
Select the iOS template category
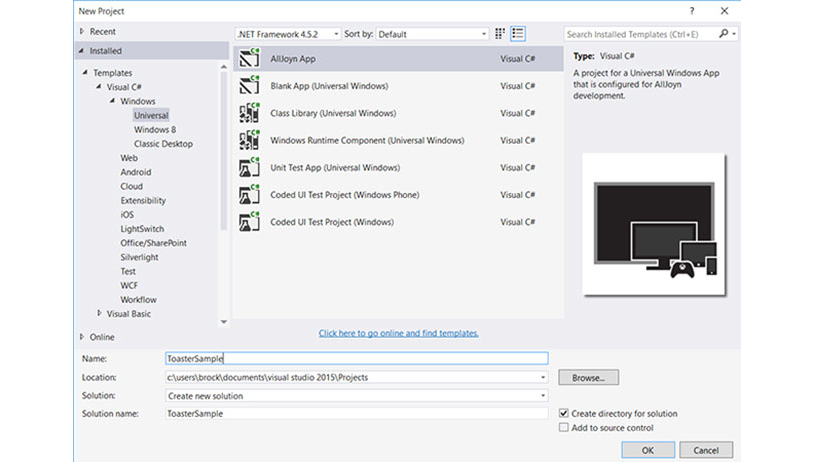pos(127,214)
